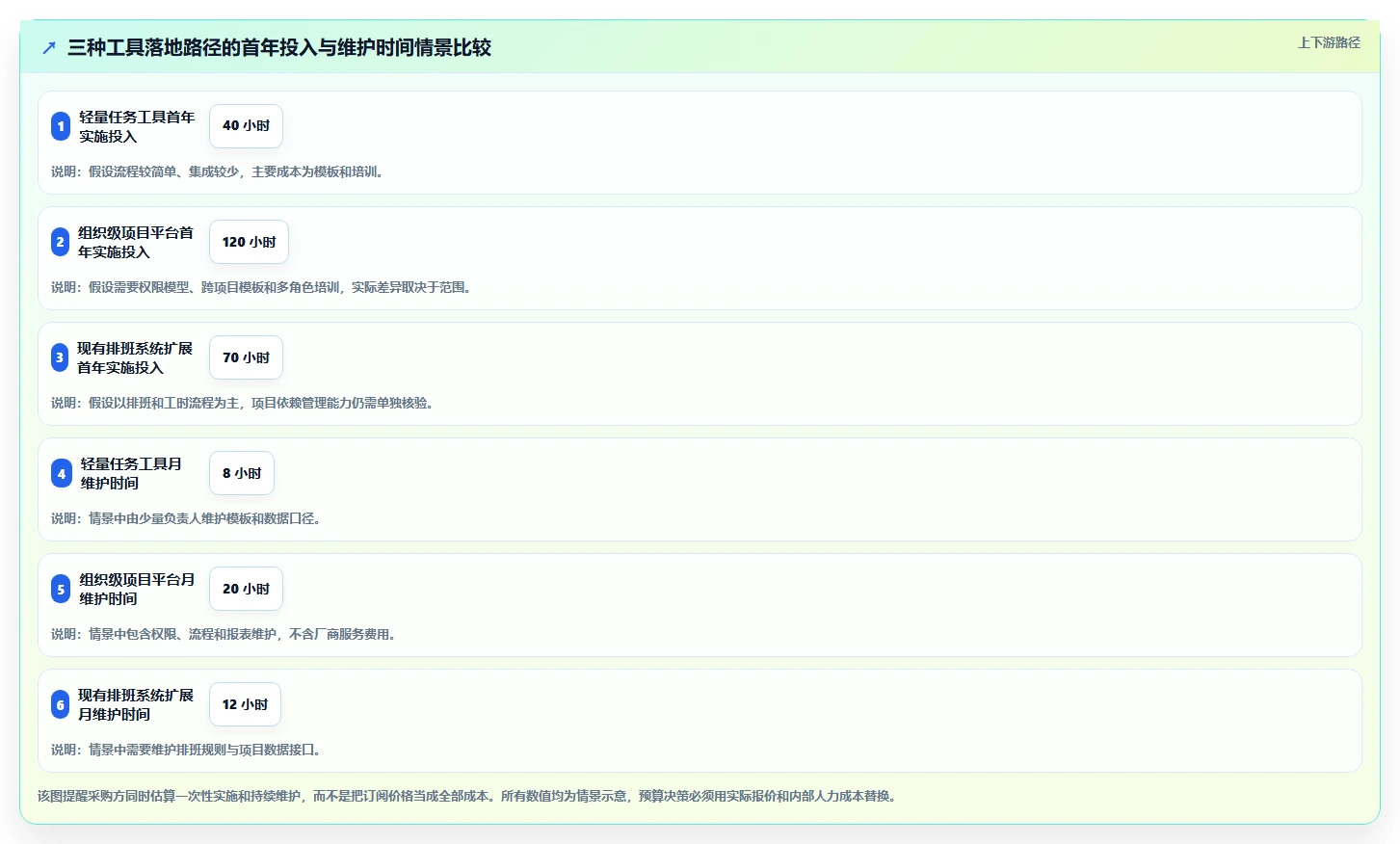The height and width of the screenshot is (844, 1400).
Task: Select the label 轻量任务工具月维护时间
Action: coord(131,473)
